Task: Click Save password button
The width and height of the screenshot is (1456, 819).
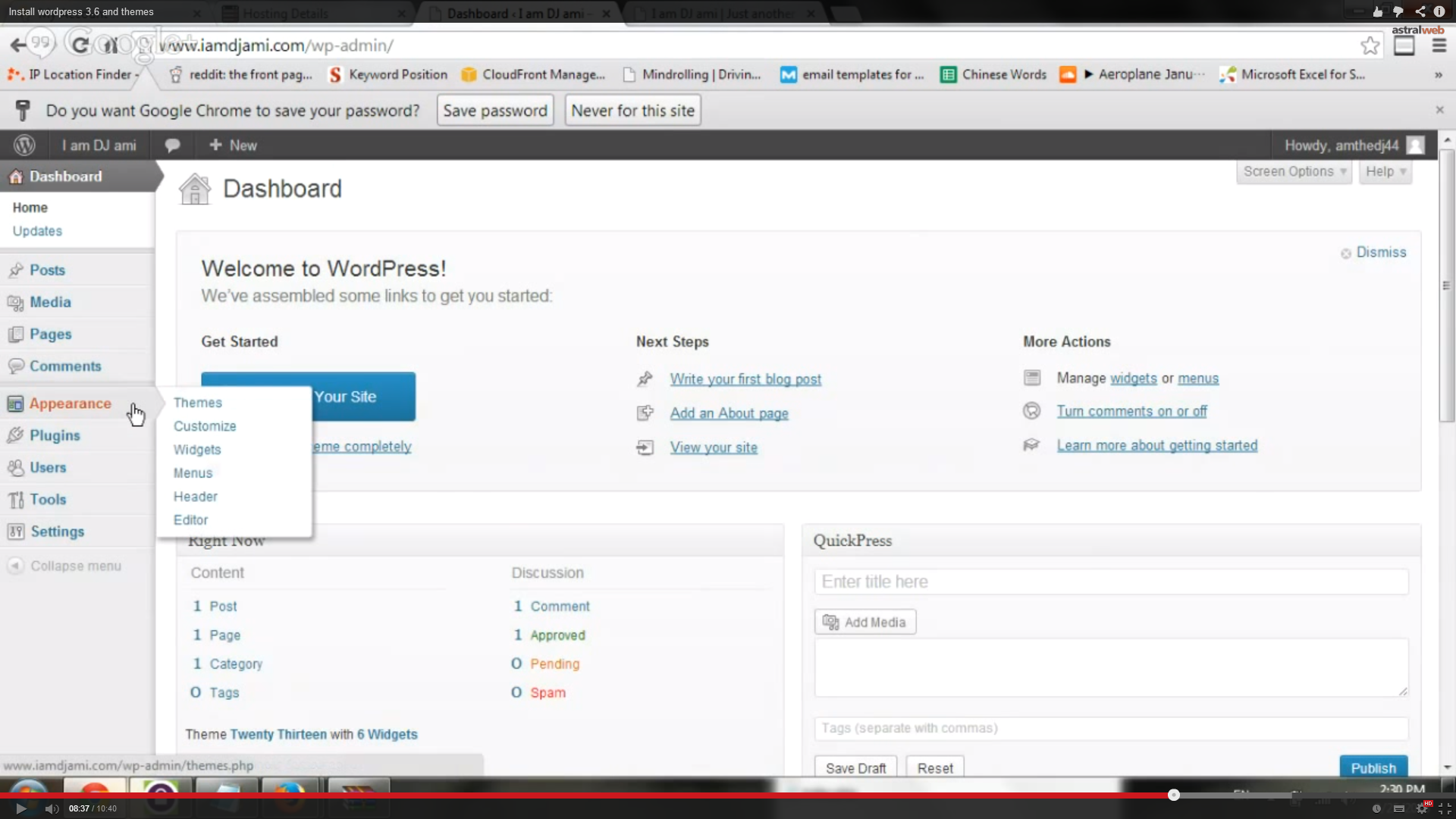Action: (495, 110)
